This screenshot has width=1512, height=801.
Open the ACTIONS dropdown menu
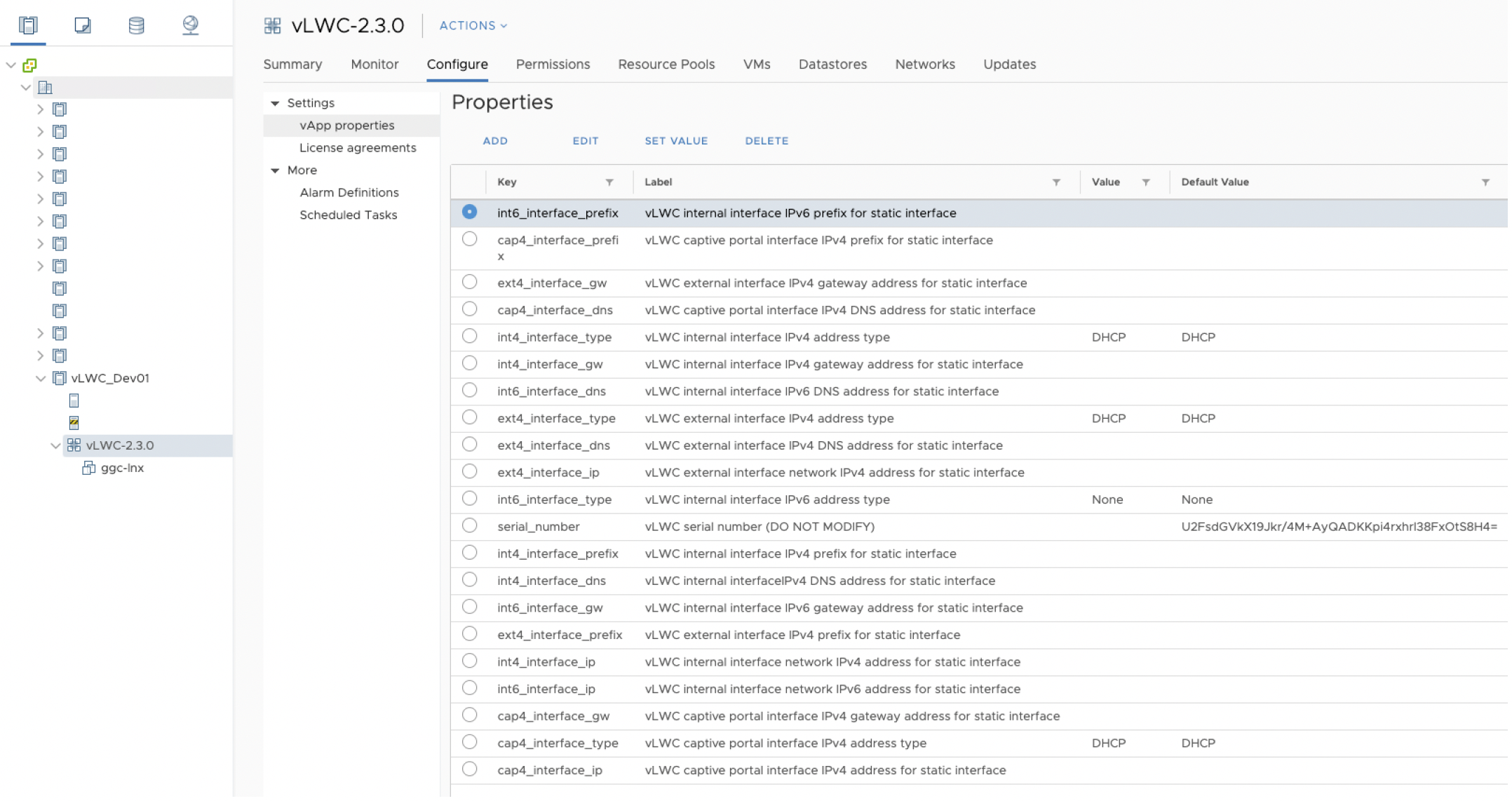click(x=473, y=26)
